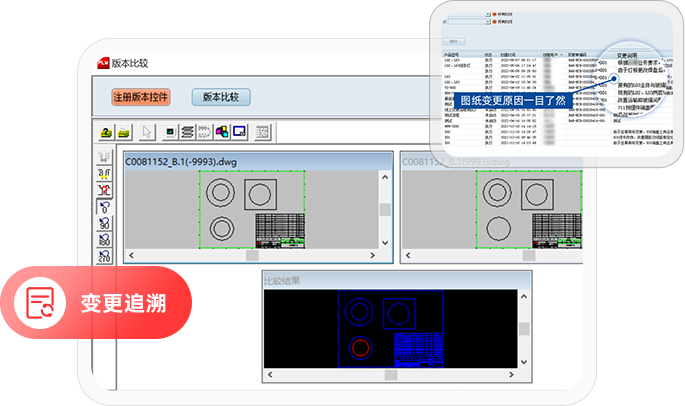Click the first open-file folder icon
This screenshot has height=406, width=685.
click(107, 132)
